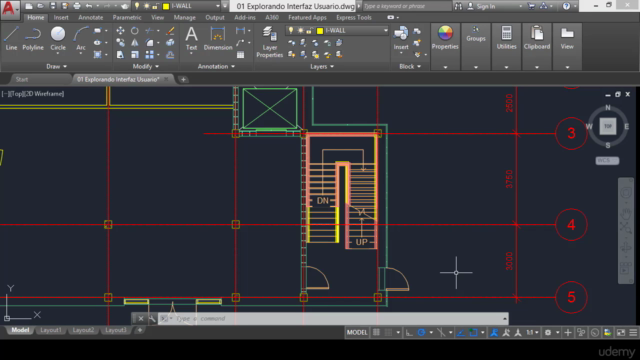Toggle object snap tracking in status bar
The width and height of the screenshot is (640, 360).
coord(460,333)
